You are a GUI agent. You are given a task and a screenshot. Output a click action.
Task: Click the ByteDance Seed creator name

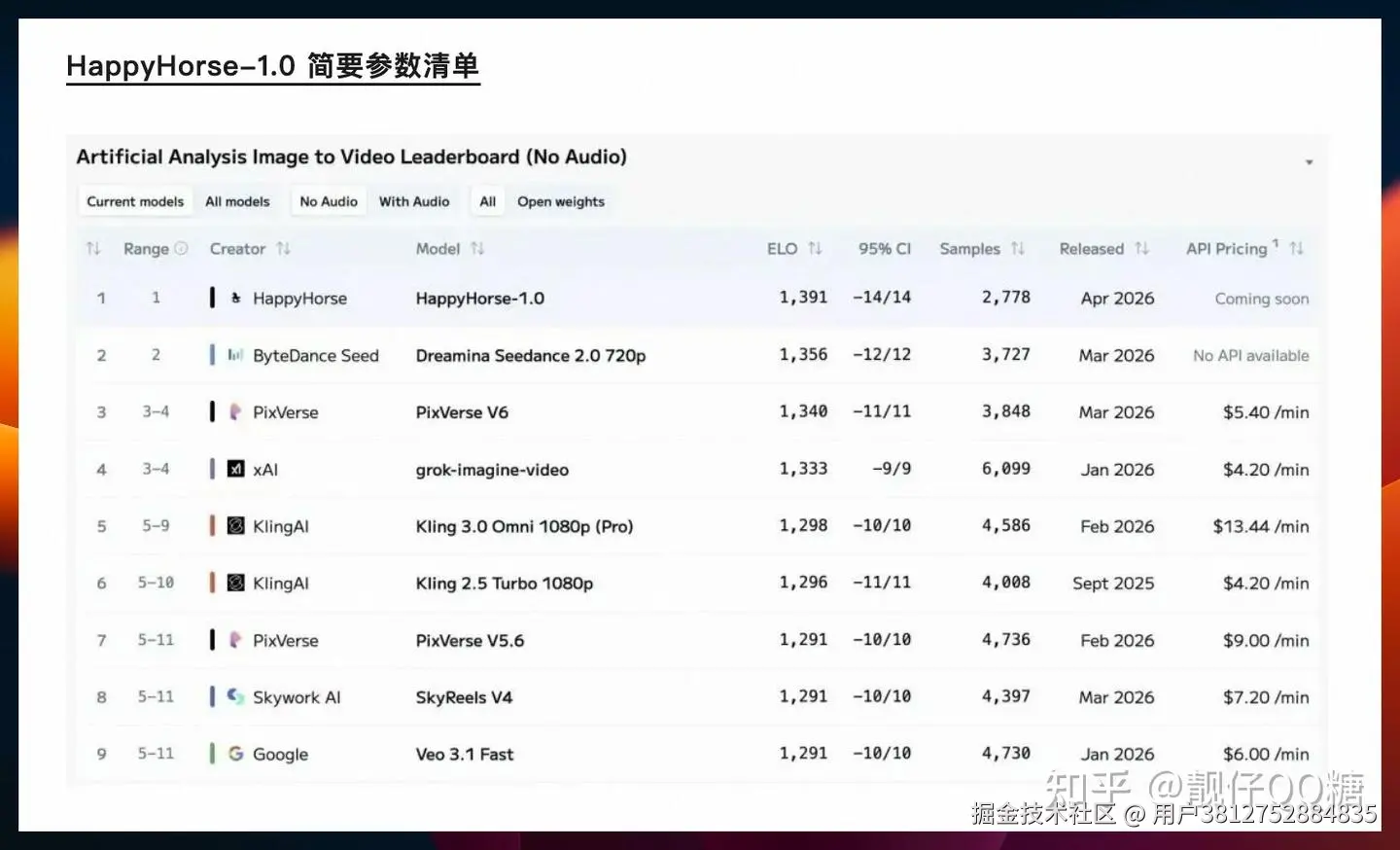316,356
